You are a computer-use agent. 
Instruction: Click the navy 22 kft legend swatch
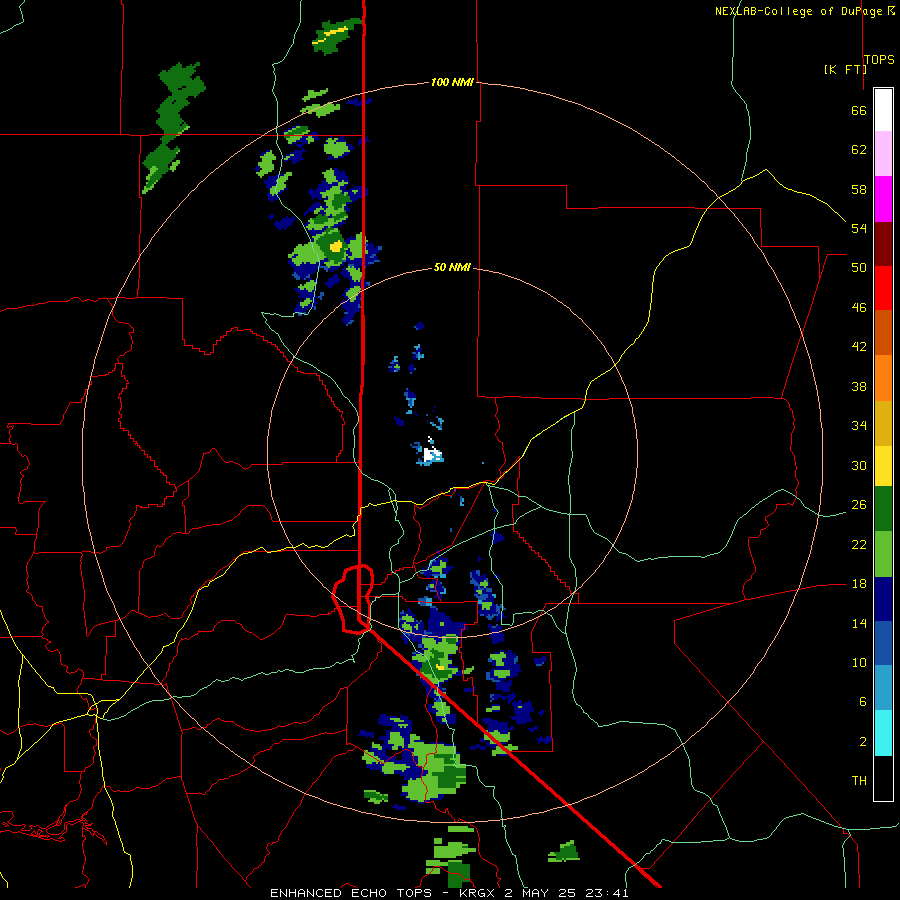tap(883, 599)
